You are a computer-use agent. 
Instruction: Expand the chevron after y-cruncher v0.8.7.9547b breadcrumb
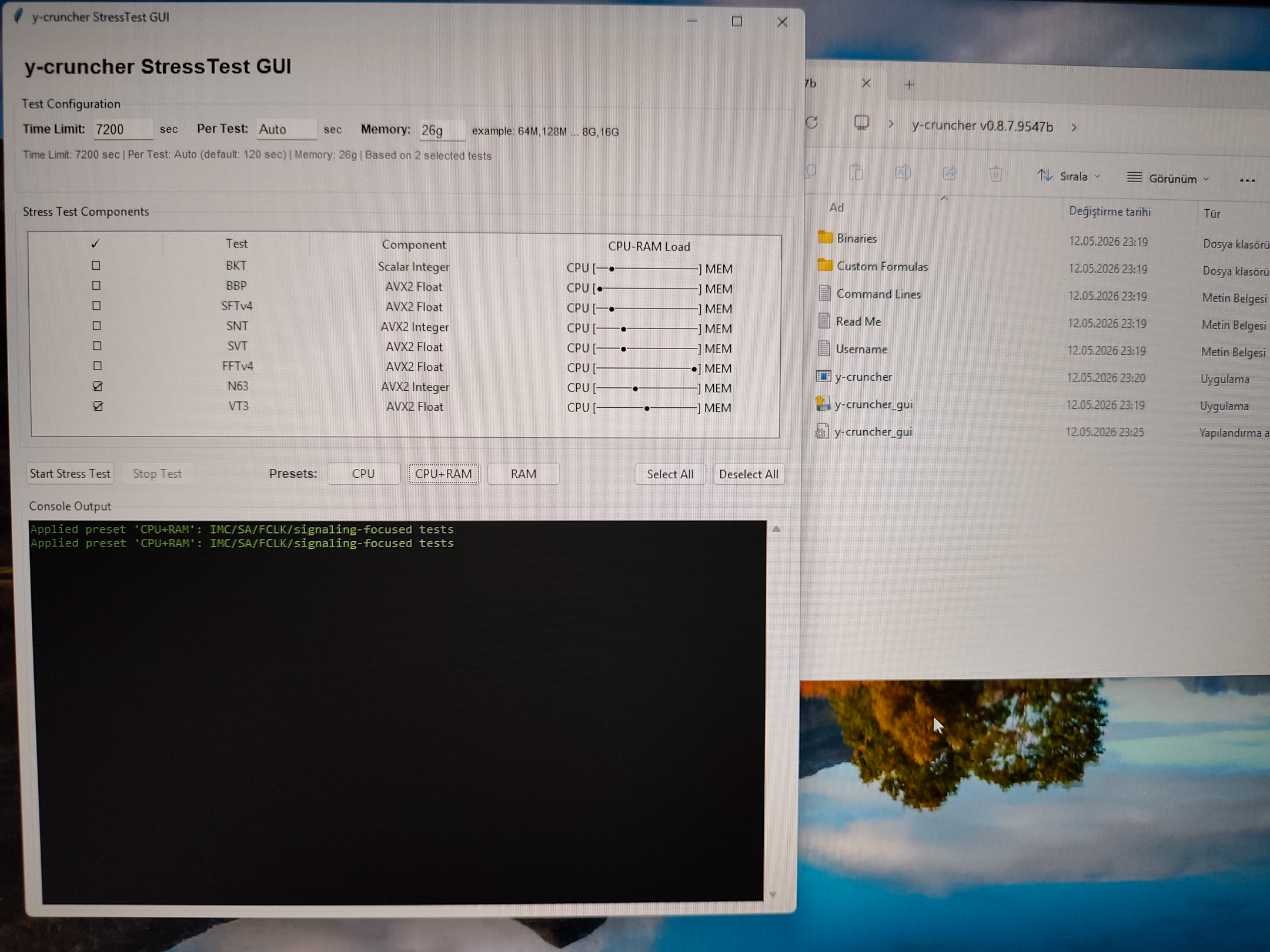click(x=1074, y=127)
